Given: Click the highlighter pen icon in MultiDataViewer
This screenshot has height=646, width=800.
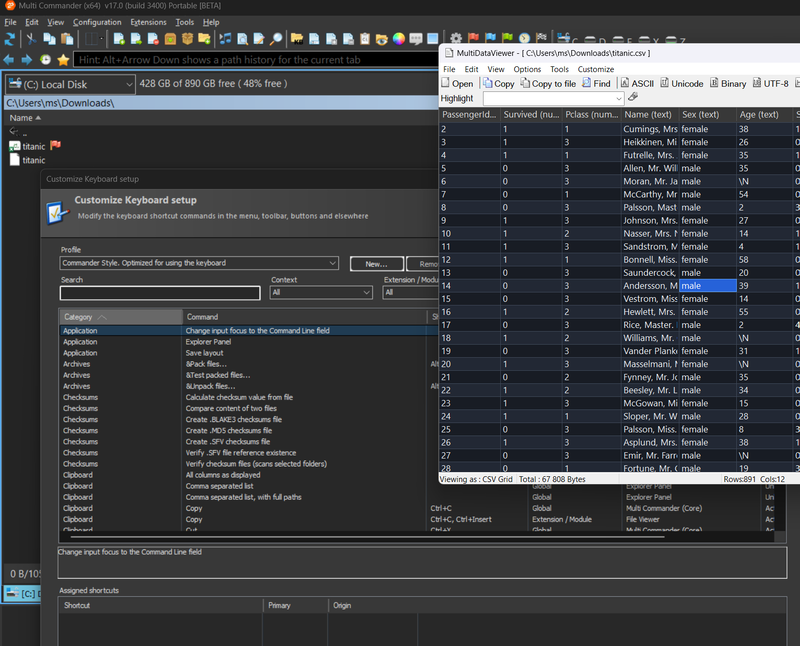Looking at the screenshot, I should tap(633, 97).
